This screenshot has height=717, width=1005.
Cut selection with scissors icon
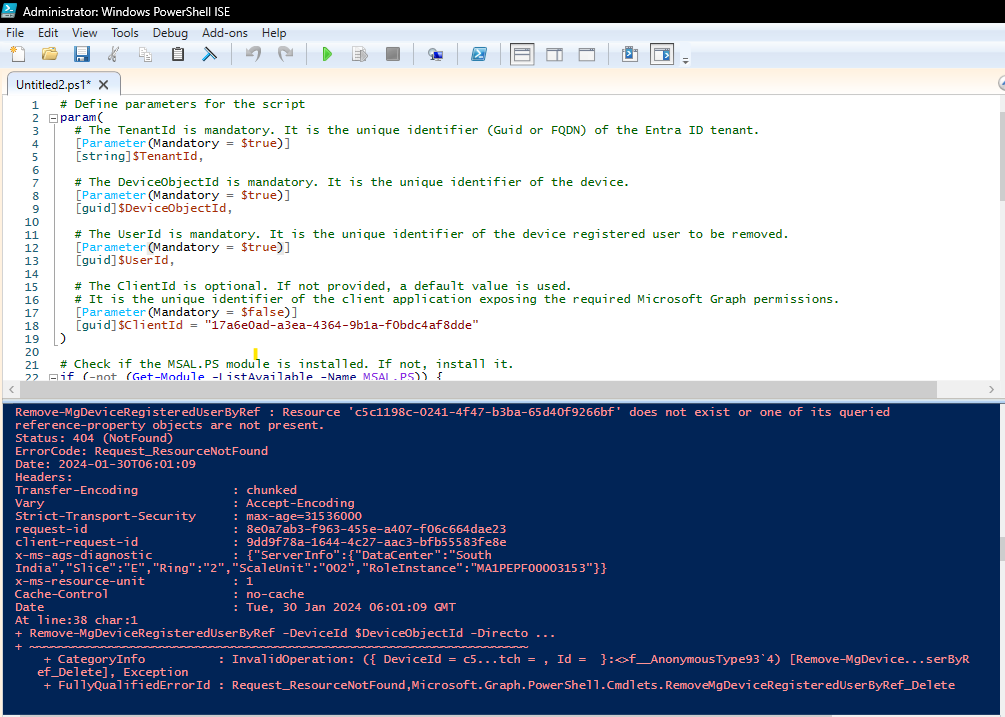(113, 54)
